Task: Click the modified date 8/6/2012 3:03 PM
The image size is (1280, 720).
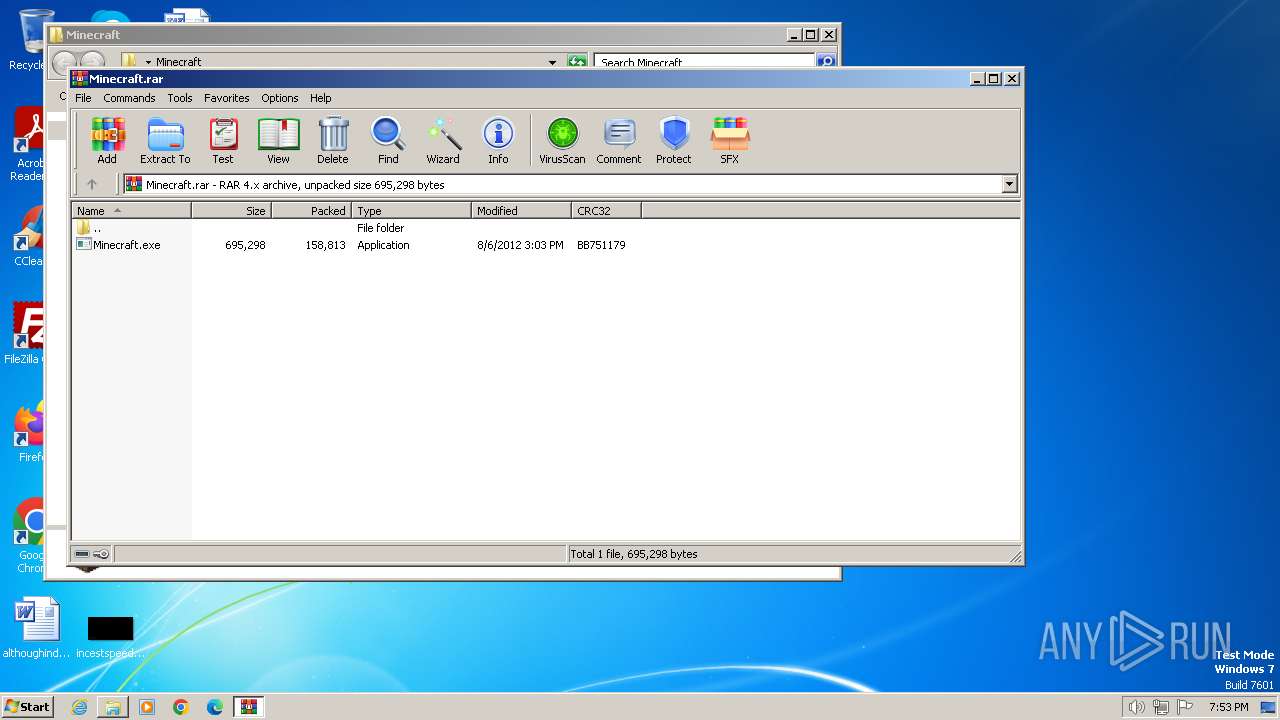Action: point(520,245)
